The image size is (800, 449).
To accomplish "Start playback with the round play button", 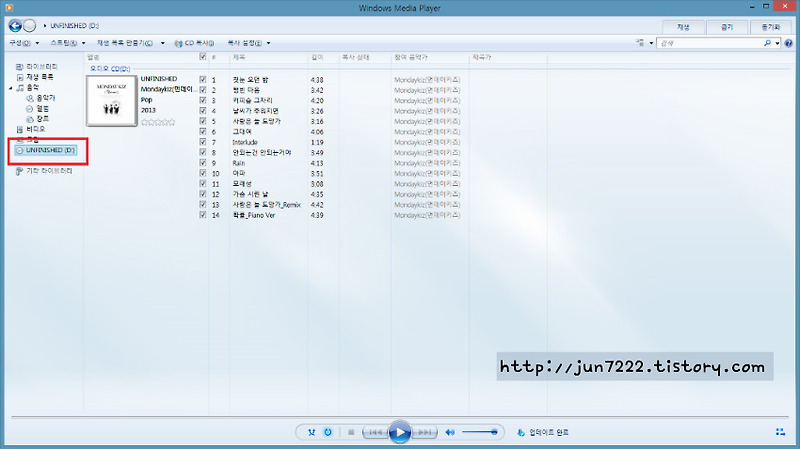I will (400, 432).
